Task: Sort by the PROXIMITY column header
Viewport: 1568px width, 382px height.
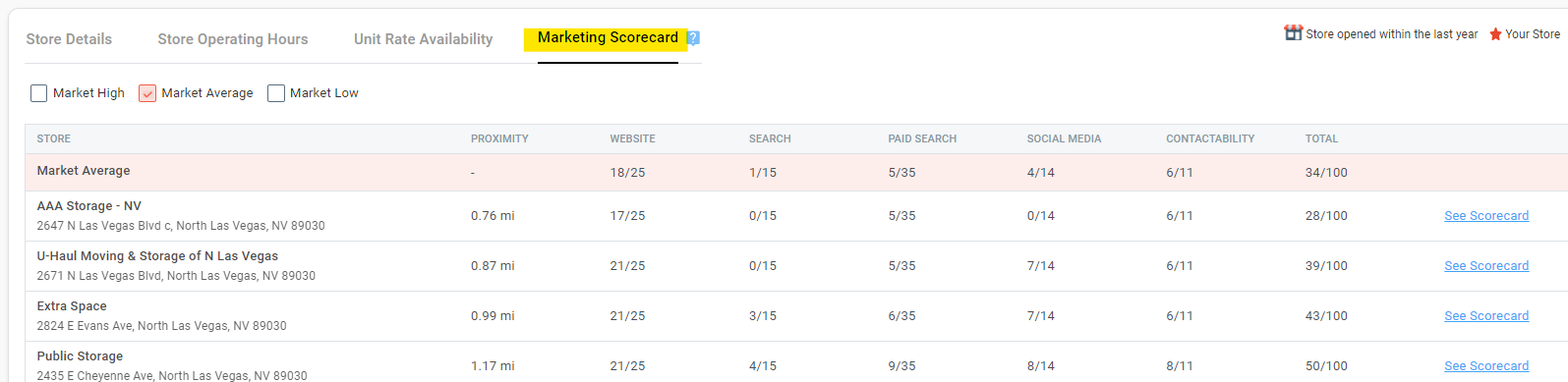Action: pyautogui.click(x=499, y=139)
